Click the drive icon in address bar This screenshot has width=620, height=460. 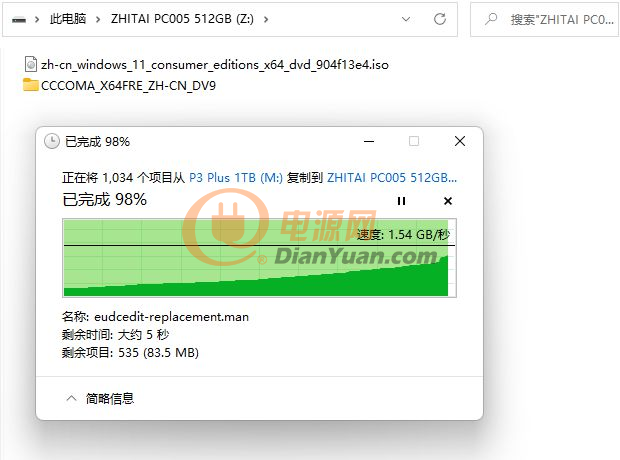tap(19, 19)
